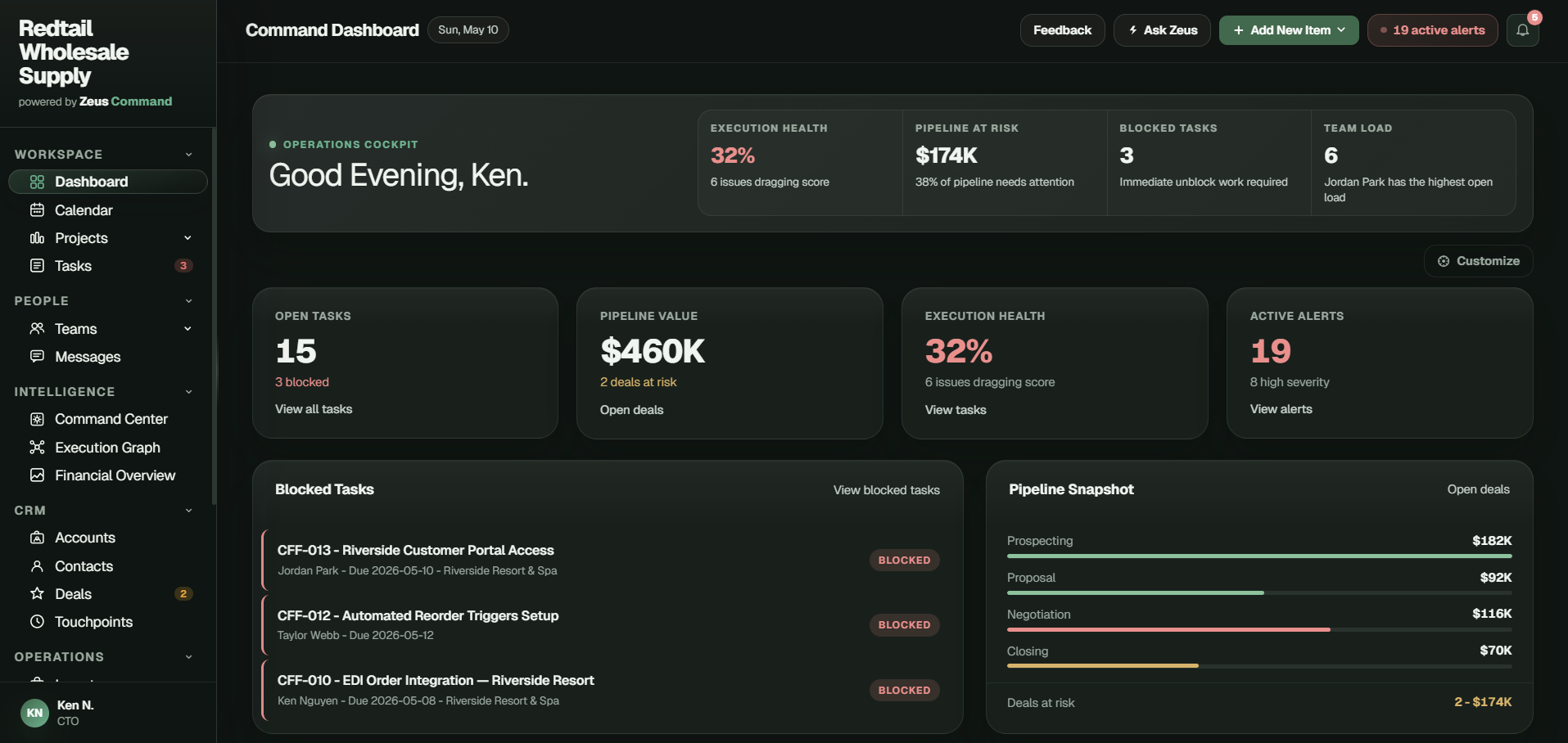
Task: Click the BLOCKED badge on CFF-010
Action: point(904,691)
